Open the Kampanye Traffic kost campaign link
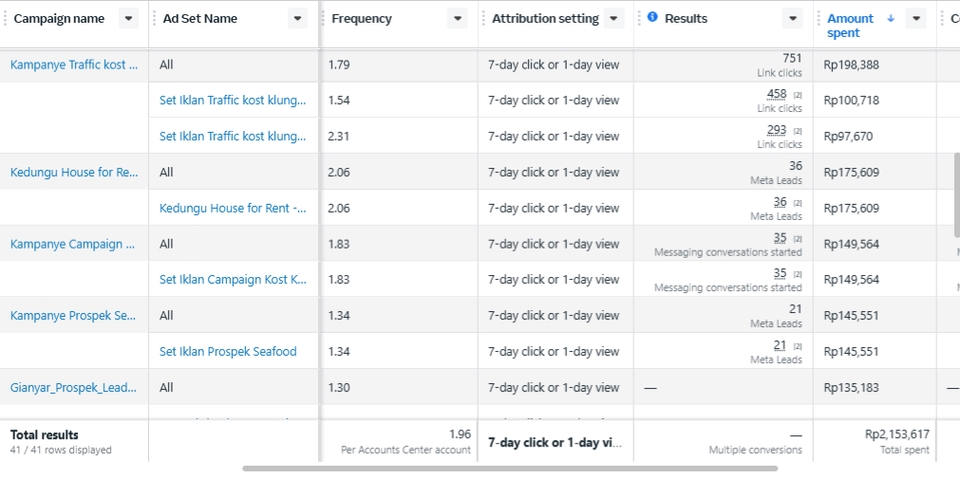The width and height of the screenshot is (960, 478). [x=74, y=64]
